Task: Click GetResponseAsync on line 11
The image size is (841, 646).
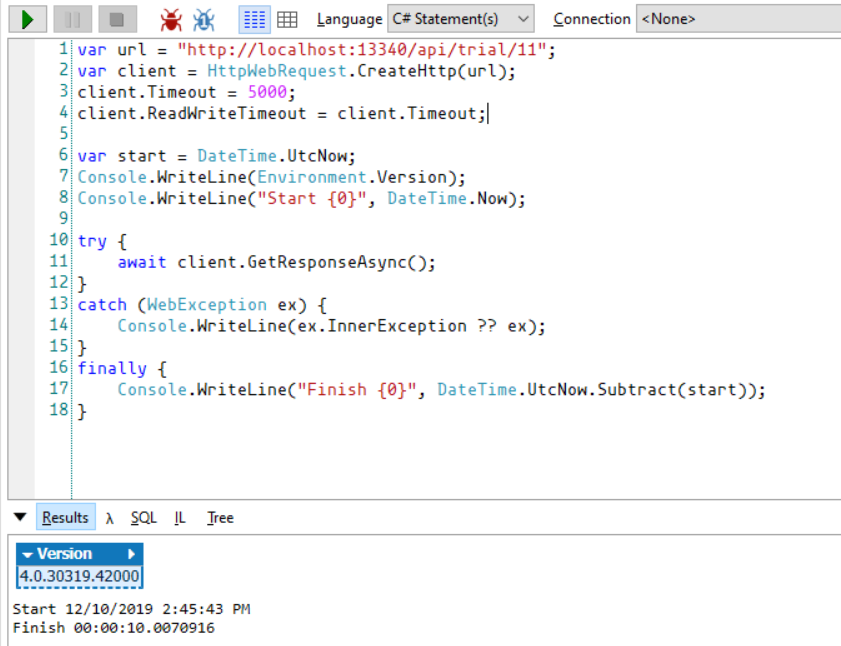Action: tap(327, 262)
